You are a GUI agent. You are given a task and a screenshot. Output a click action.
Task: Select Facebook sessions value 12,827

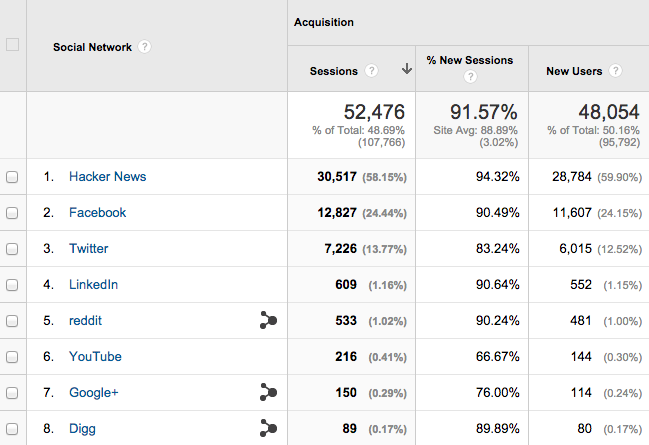pos(337,213)
